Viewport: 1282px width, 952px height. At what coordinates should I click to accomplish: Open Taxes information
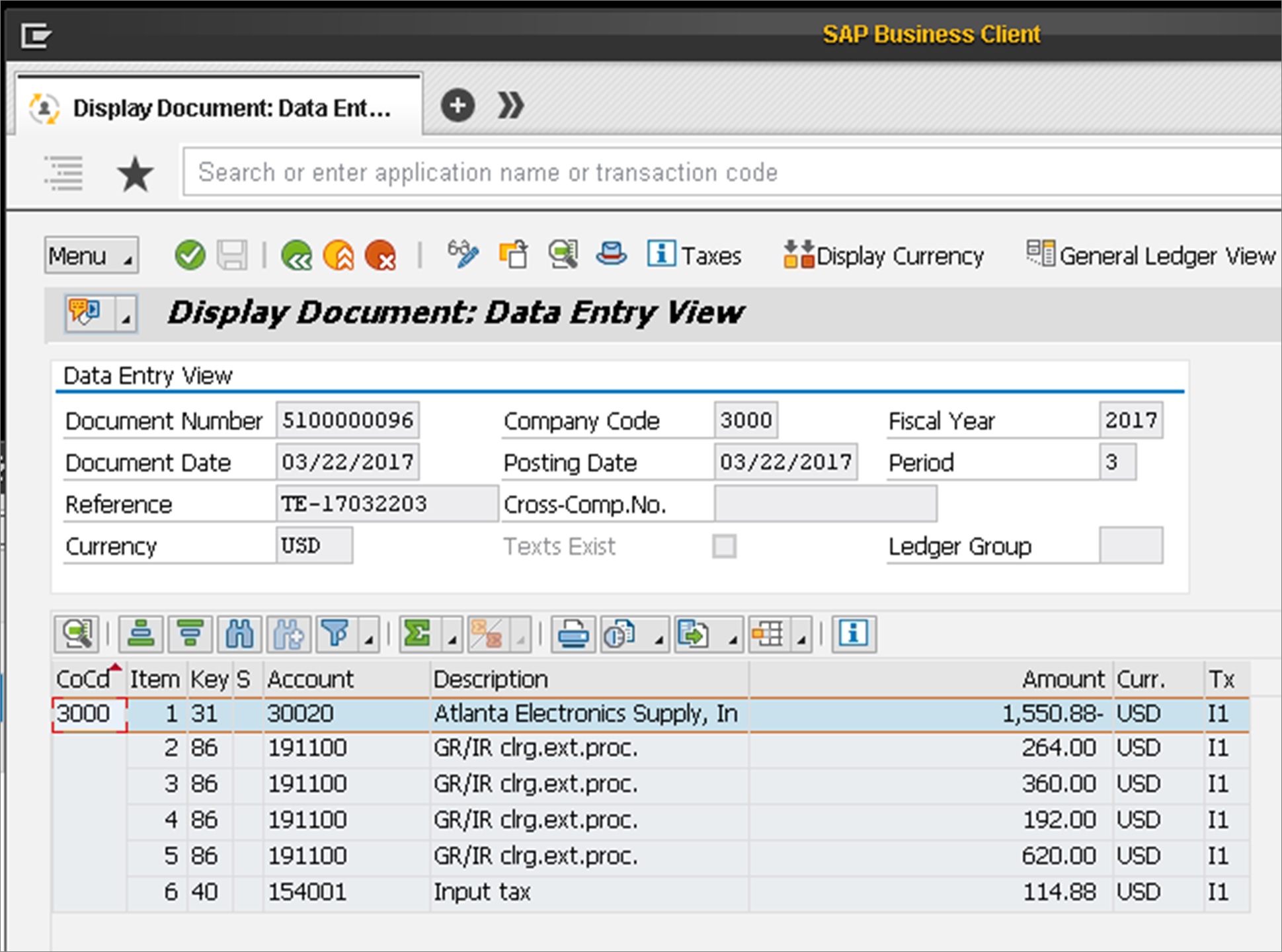694,255
